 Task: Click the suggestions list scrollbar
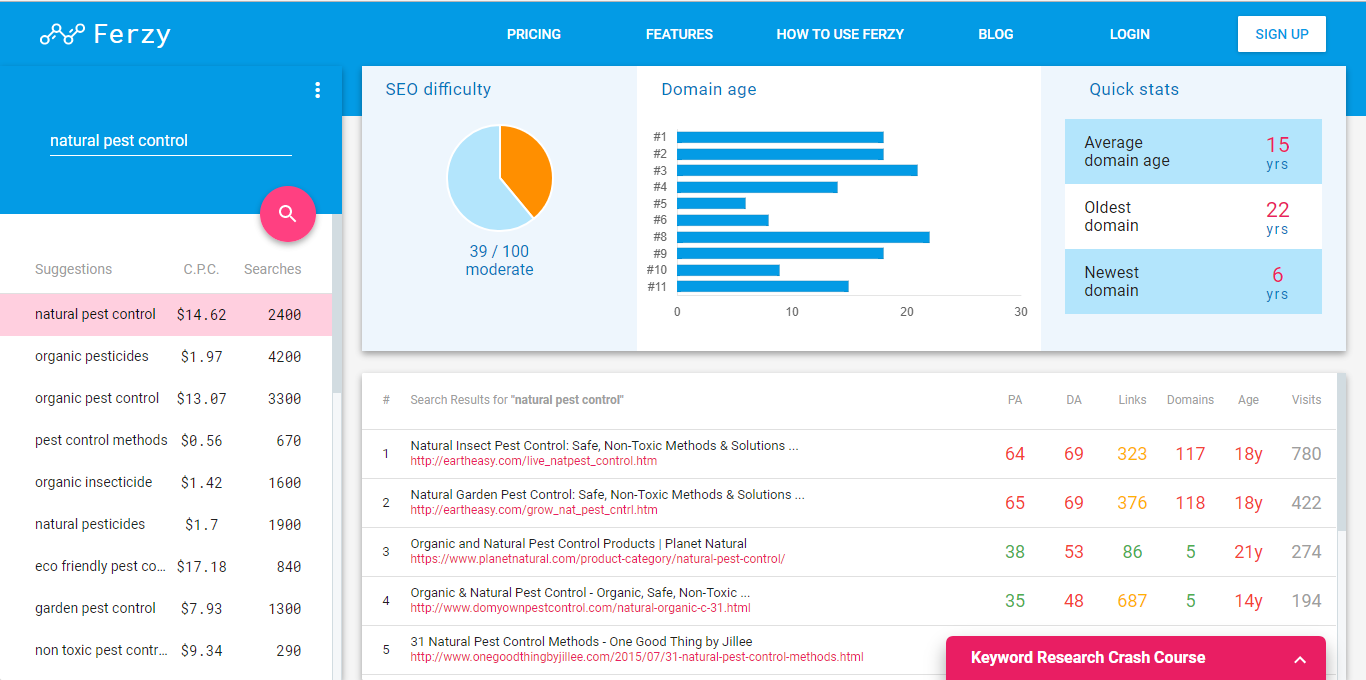[337, 300]
